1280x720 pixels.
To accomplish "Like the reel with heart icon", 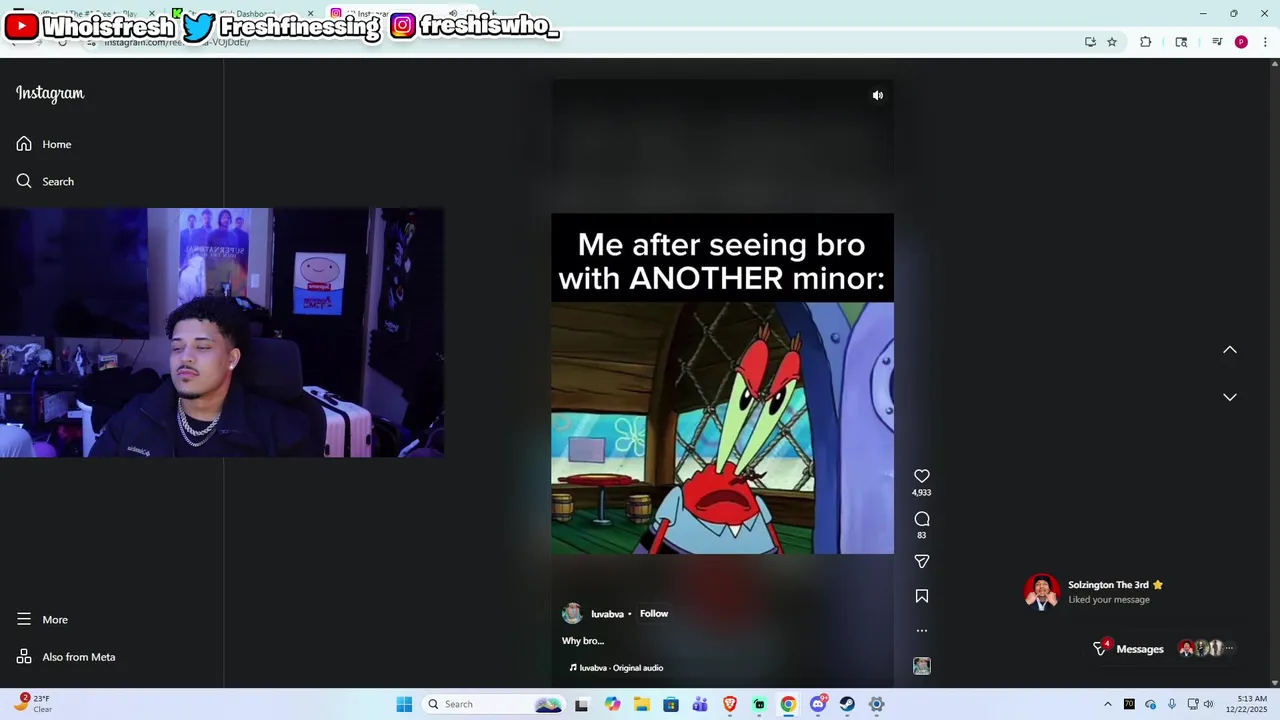I will (x=922, y=476).
